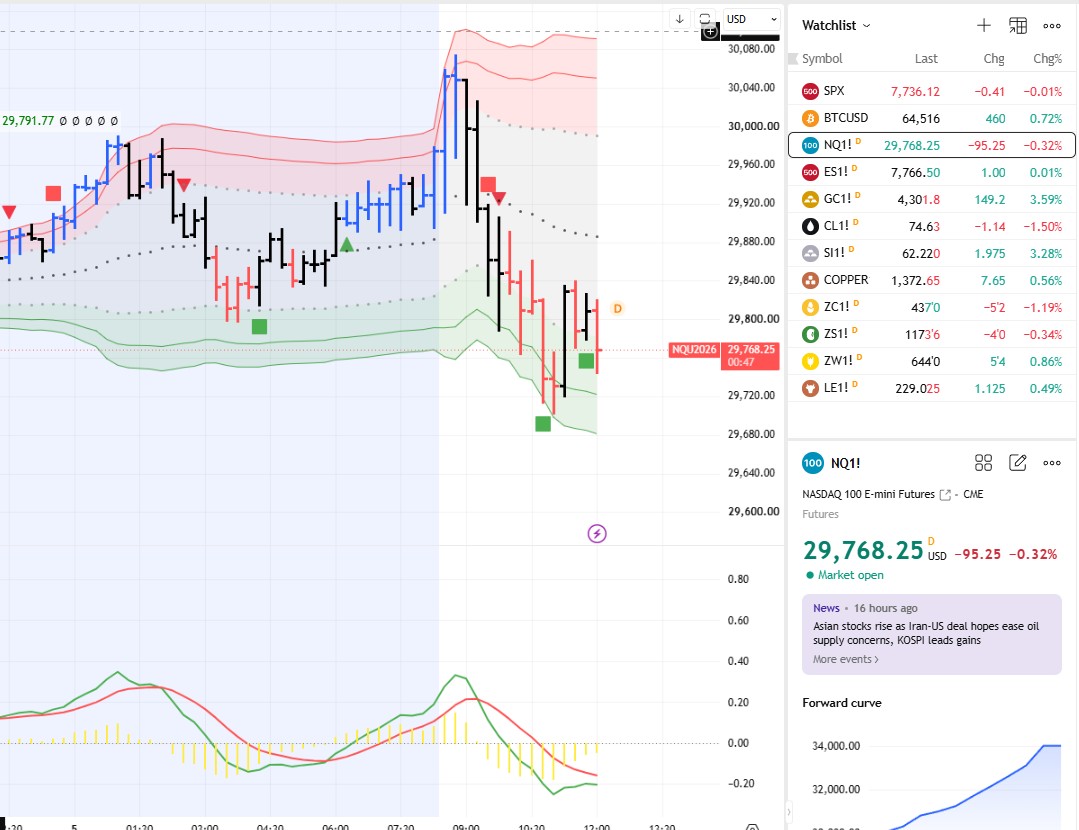Open the four-squares grid icon in the NQ1! details panel
1079x830 pixels.
tap(983, 462)
